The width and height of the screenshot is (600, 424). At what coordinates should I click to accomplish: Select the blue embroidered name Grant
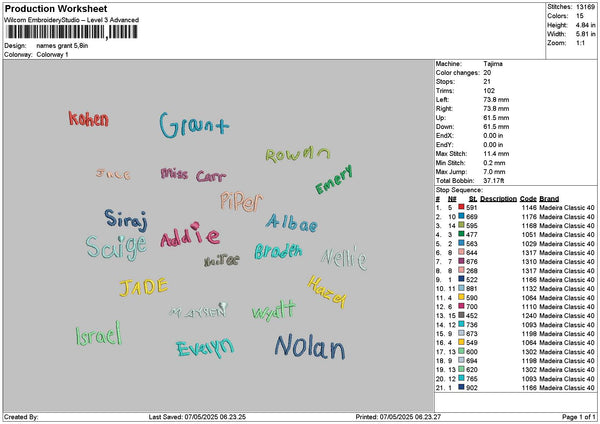coord(194,125)
